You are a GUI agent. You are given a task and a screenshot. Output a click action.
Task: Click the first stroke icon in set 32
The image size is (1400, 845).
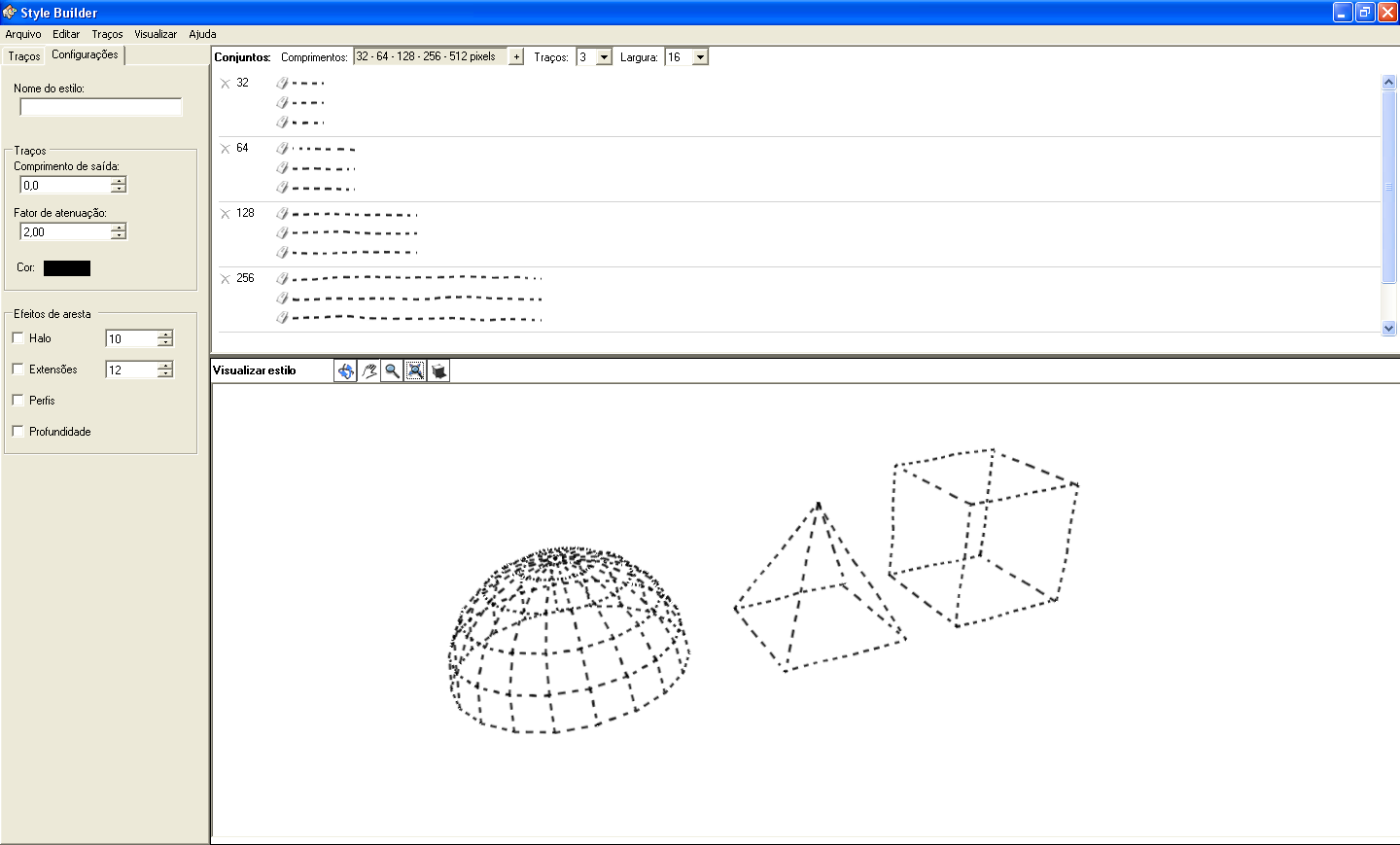pos(282,83)
